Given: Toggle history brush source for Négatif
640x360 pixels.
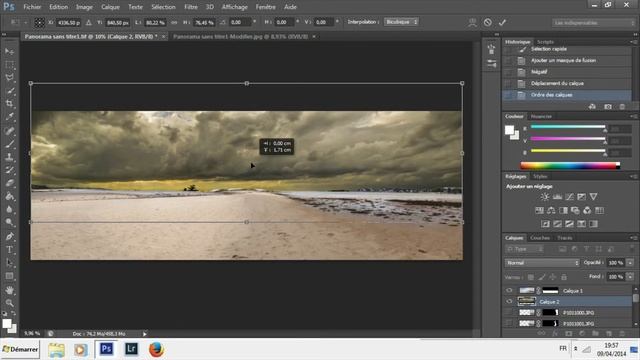Looking at the screenshot, I should coord(508,72).
